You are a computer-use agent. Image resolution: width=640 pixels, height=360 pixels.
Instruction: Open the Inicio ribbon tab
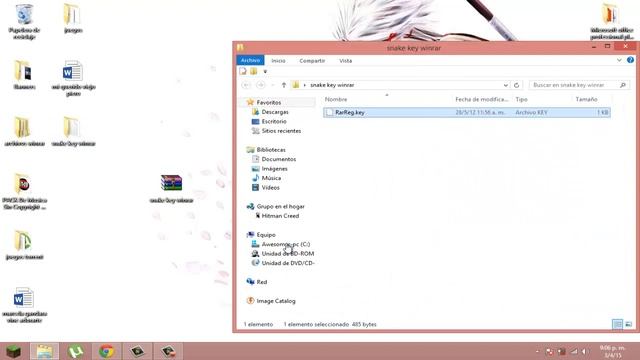pos(278,60)
